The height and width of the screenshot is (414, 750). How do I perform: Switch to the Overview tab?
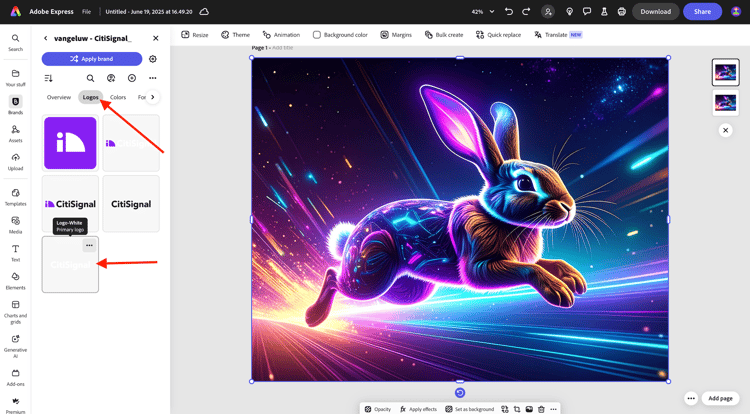coord(59,97)
